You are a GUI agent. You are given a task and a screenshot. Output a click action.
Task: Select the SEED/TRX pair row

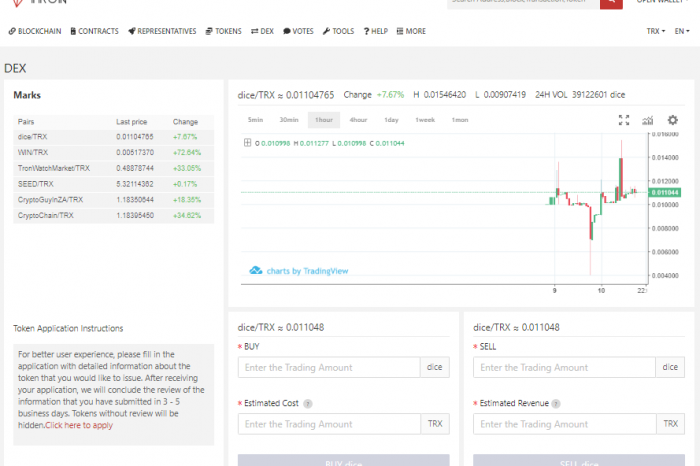click(113, 184)
